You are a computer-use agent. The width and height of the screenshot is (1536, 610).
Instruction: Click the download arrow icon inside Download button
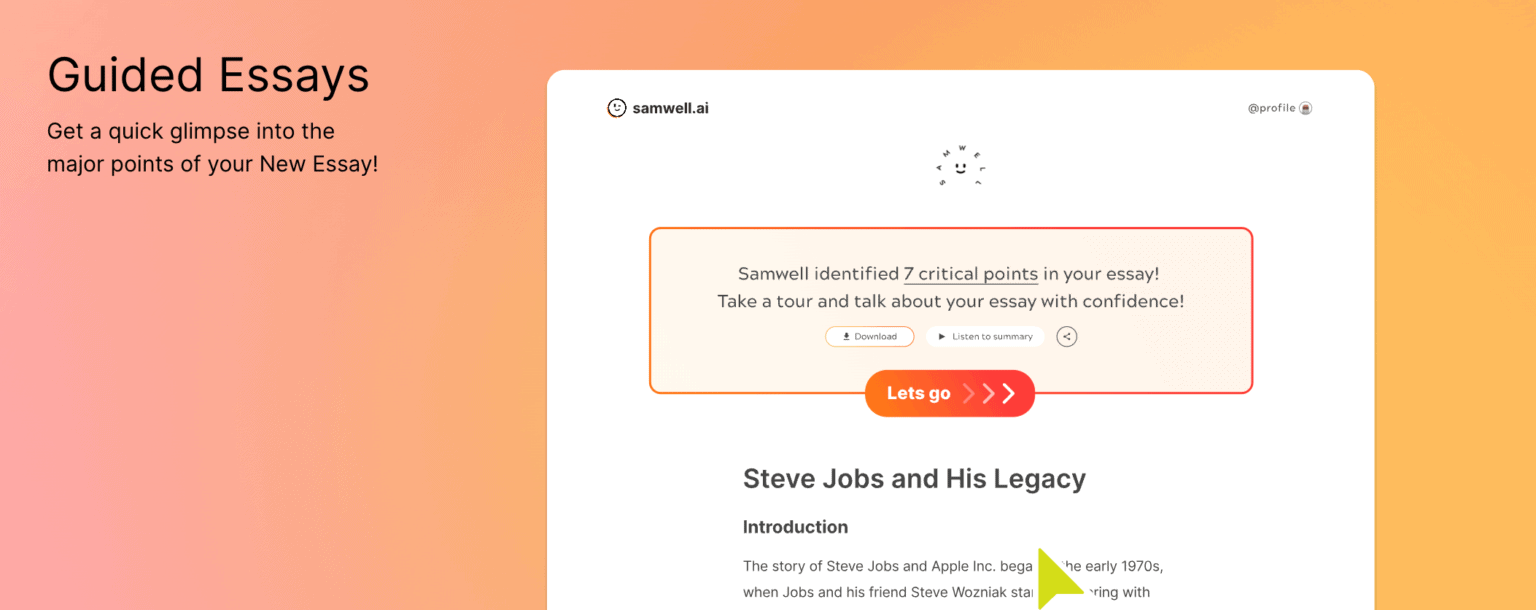click(x=847, y=336)
